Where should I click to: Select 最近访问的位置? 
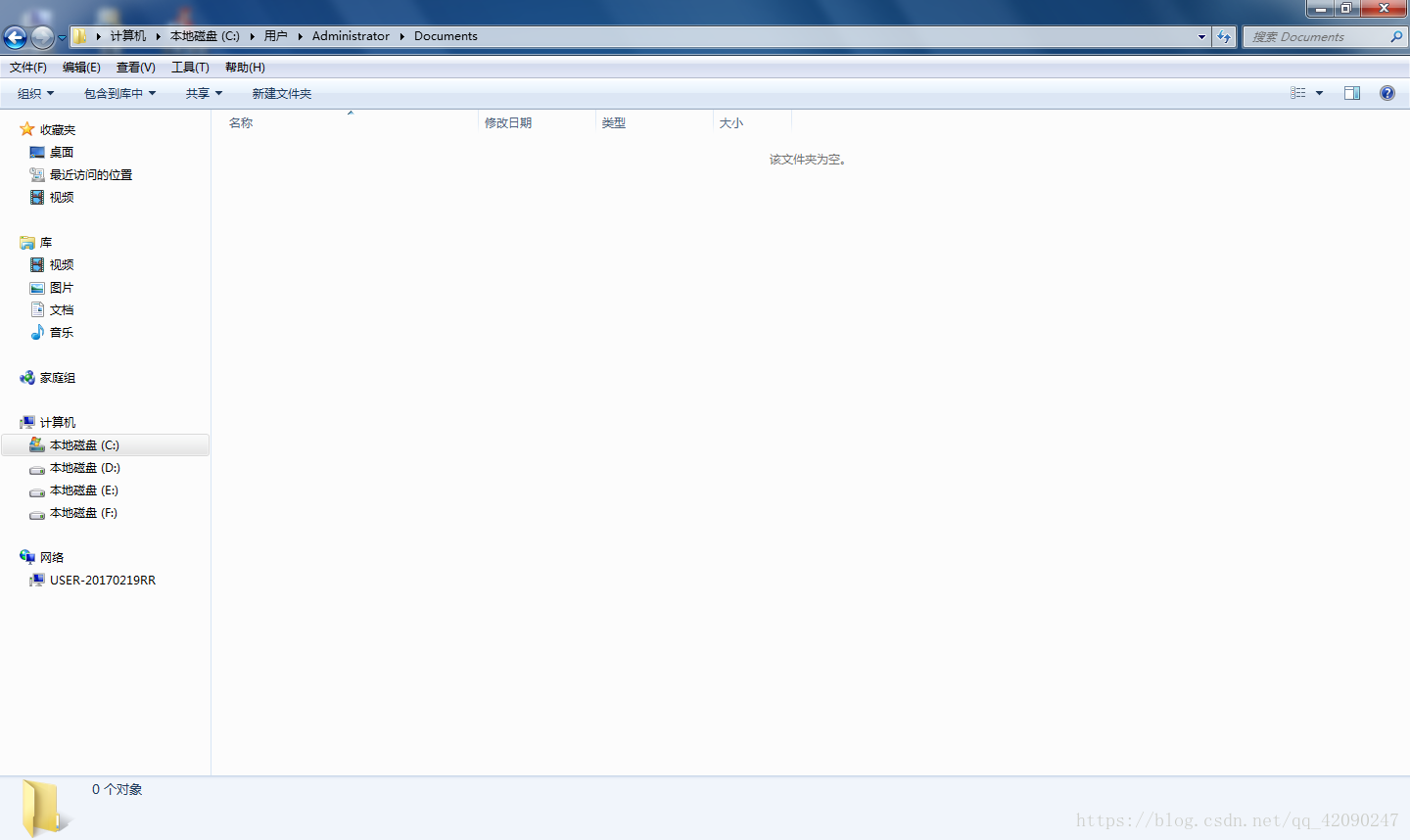(91, 175)
